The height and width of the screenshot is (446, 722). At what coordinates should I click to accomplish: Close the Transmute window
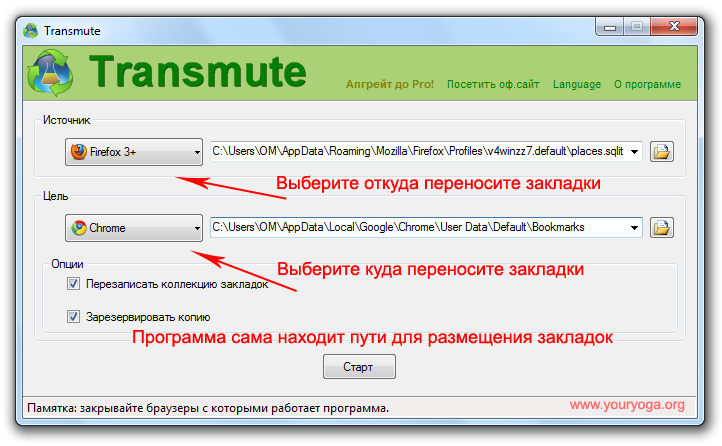tap(674, 27)
